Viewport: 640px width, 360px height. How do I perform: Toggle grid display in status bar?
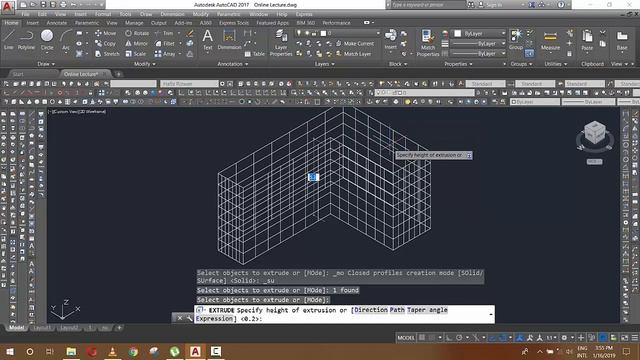coord(422,338)
